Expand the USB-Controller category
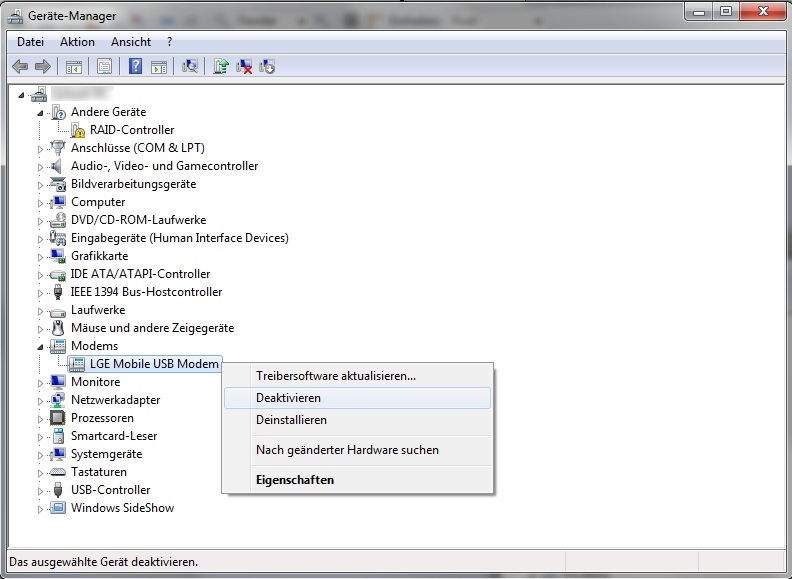This screenshot has height=579, width=792. pyautogui.click(x=41, y=490)
